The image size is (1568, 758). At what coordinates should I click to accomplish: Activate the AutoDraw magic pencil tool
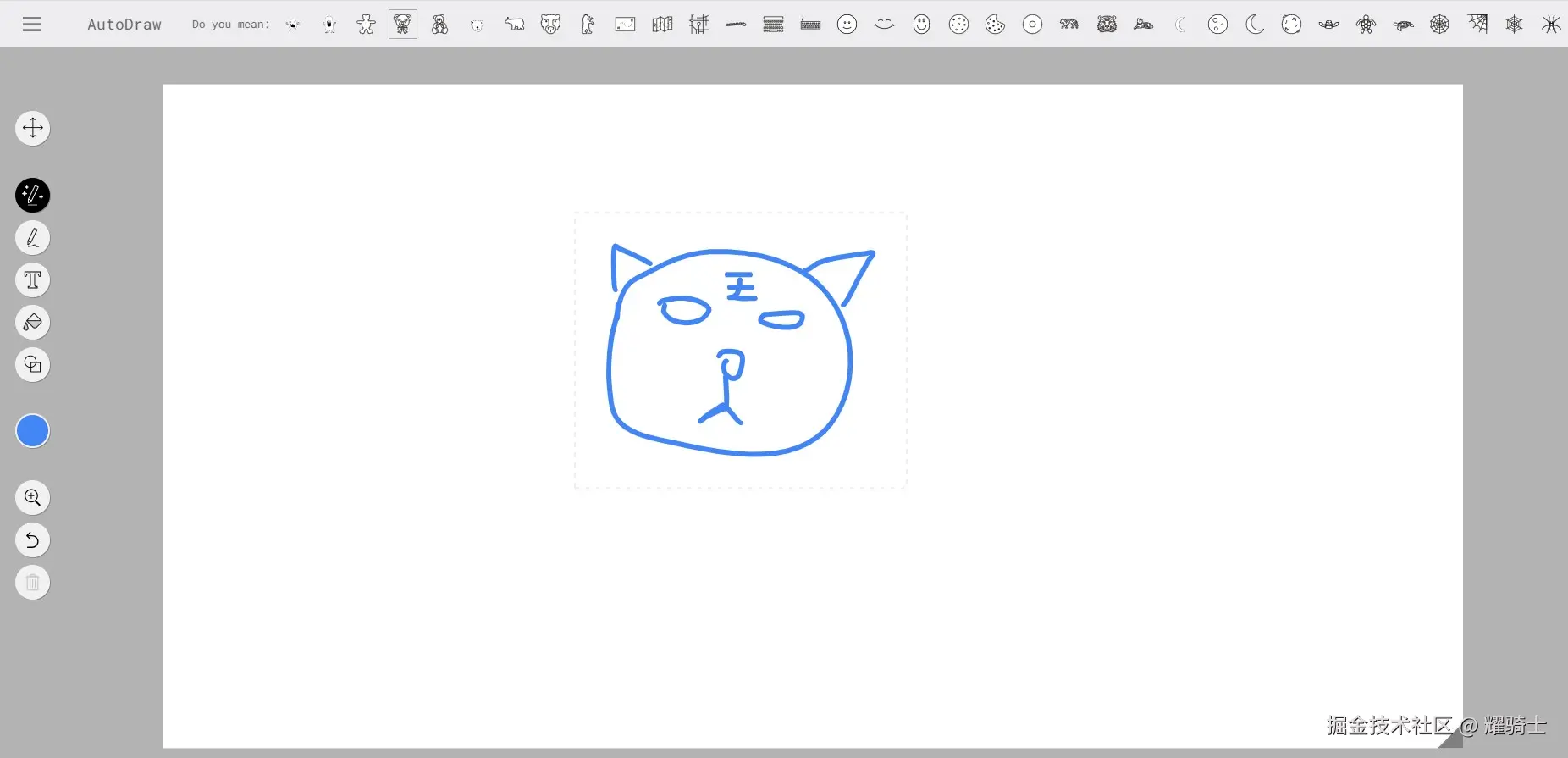[33, 196]
